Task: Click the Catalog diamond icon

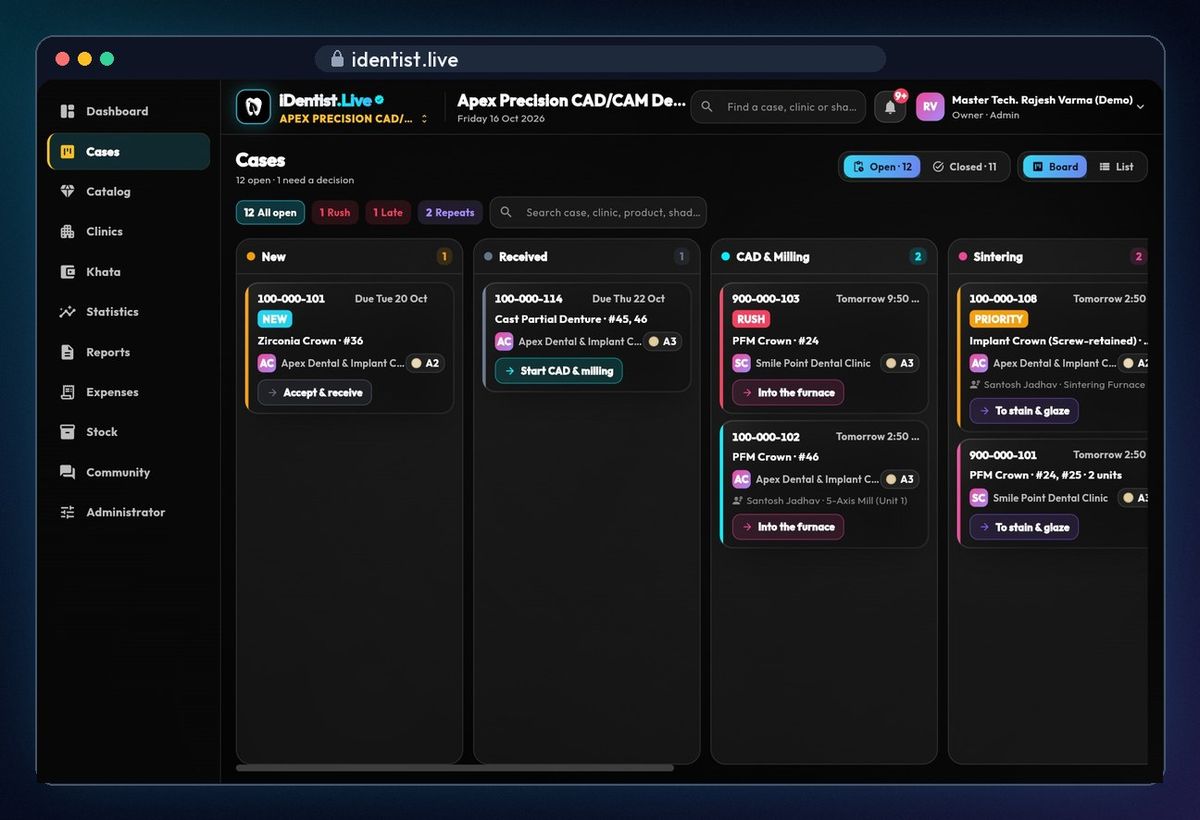Action: click(67, 191)
